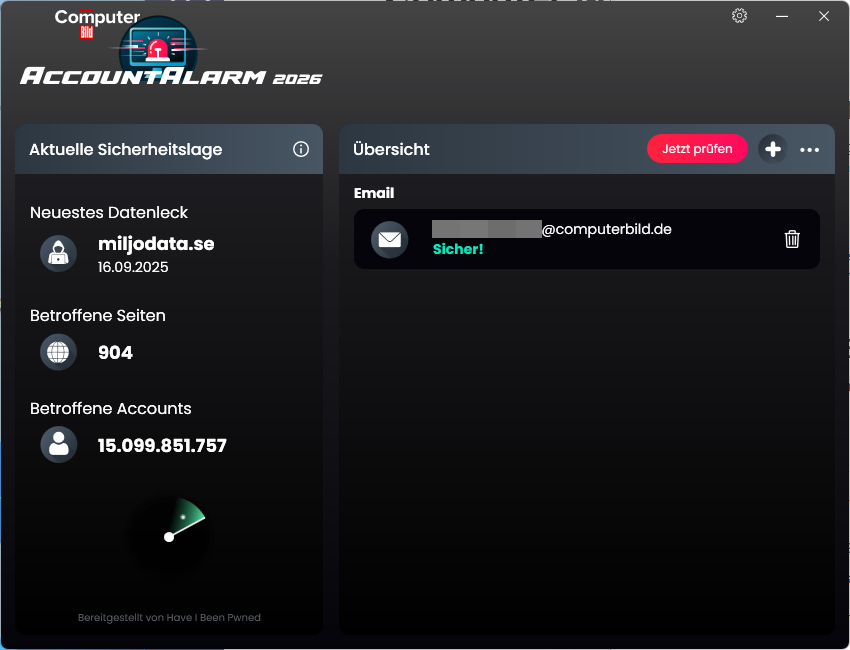Open the three-dots more options menu
This screenshot has width=850, height=650.
pyautogui.click(x=810, y=150)
